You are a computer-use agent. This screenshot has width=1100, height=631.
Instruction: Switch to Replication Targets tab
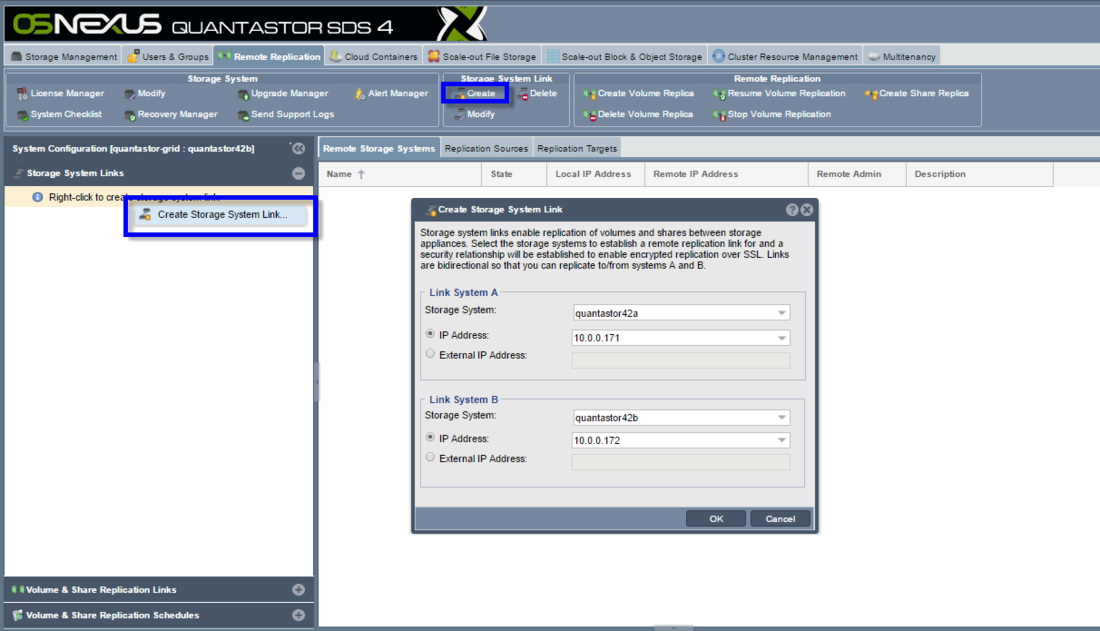(577, 149)
